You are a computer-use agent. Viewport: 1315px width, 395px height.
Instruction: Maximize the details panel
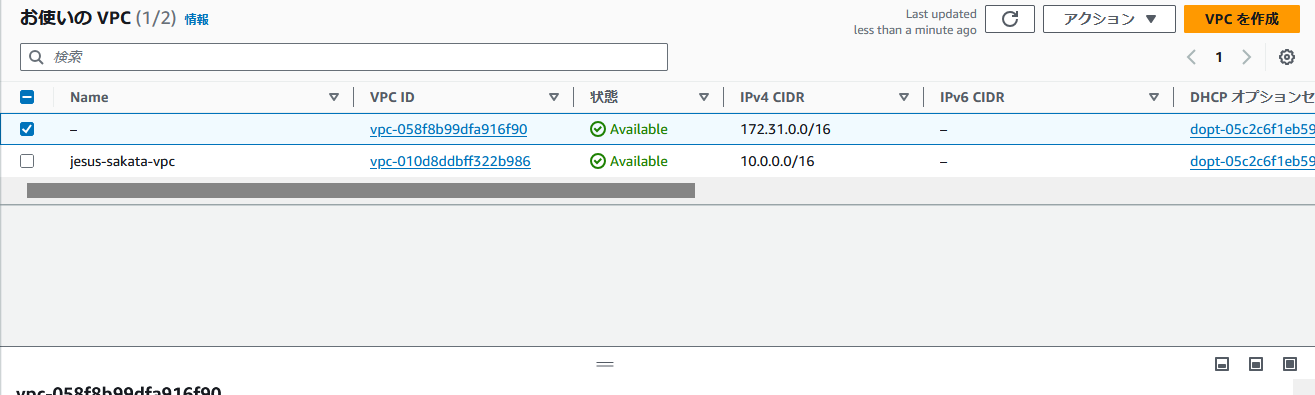click(1290, 364)
